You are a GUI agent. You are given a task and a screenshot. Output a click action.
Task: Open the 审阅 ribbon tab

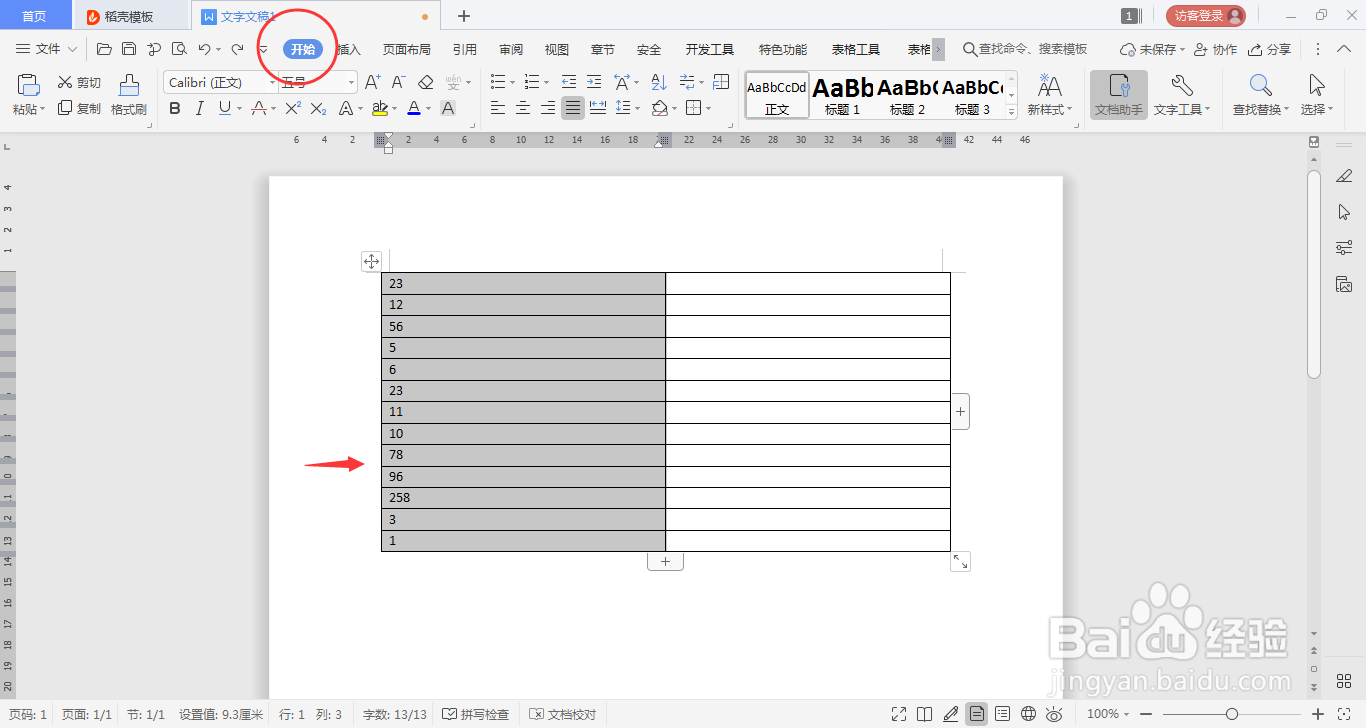point(511,49)
